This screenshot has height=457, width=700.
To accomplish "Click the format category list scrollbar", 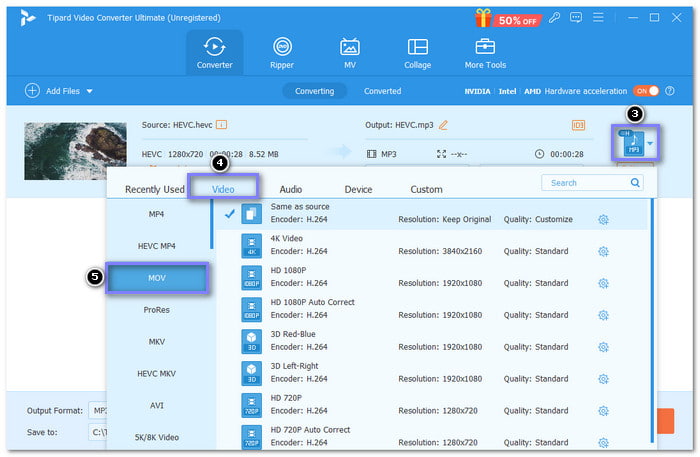I will (212, 224).
